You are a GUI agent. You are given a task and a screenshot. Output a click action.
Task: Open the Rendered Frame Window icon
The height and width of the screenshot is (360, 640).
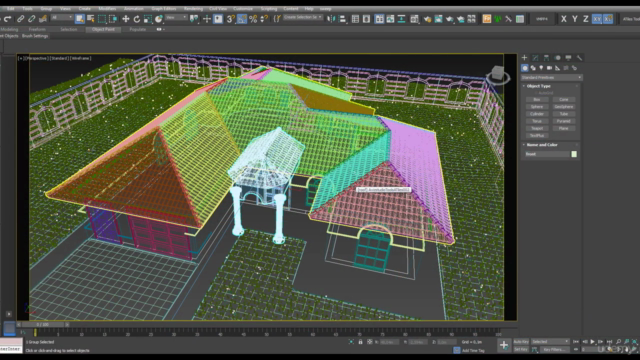(x=438, y=19)
